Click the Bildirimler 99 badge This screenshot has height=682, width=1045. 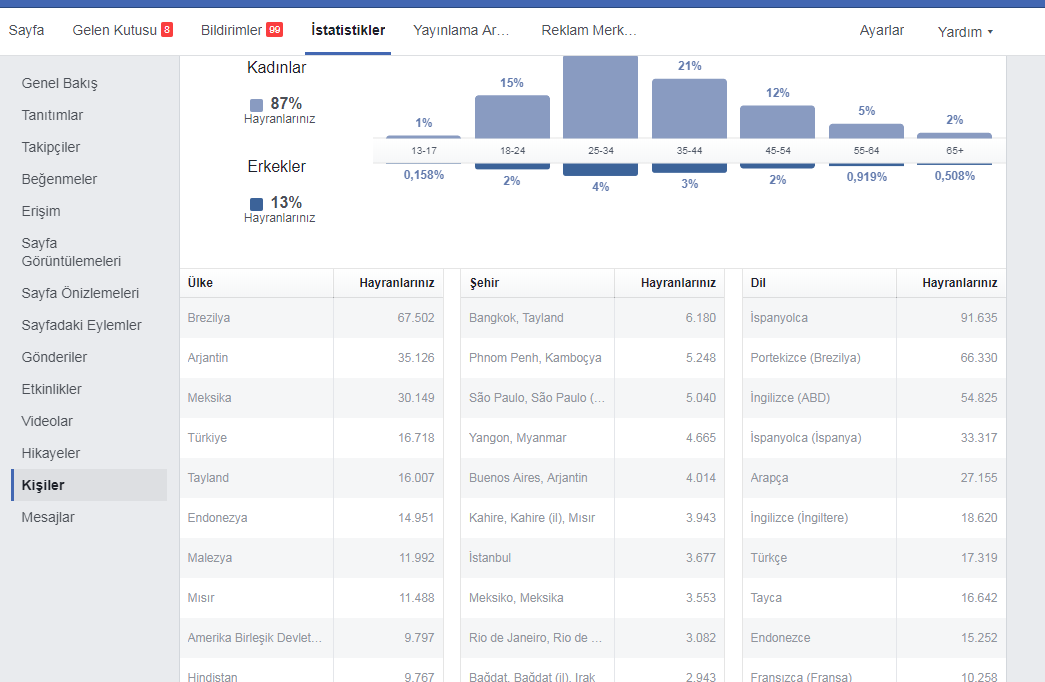[274, 30]
